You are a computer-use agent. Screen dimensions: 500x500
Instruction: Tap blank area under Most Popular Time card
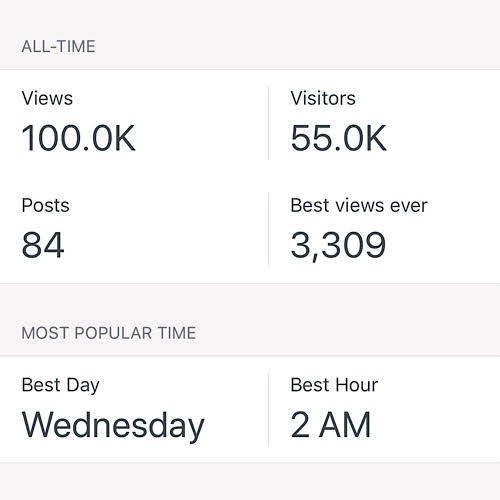(x=250, y=482)
